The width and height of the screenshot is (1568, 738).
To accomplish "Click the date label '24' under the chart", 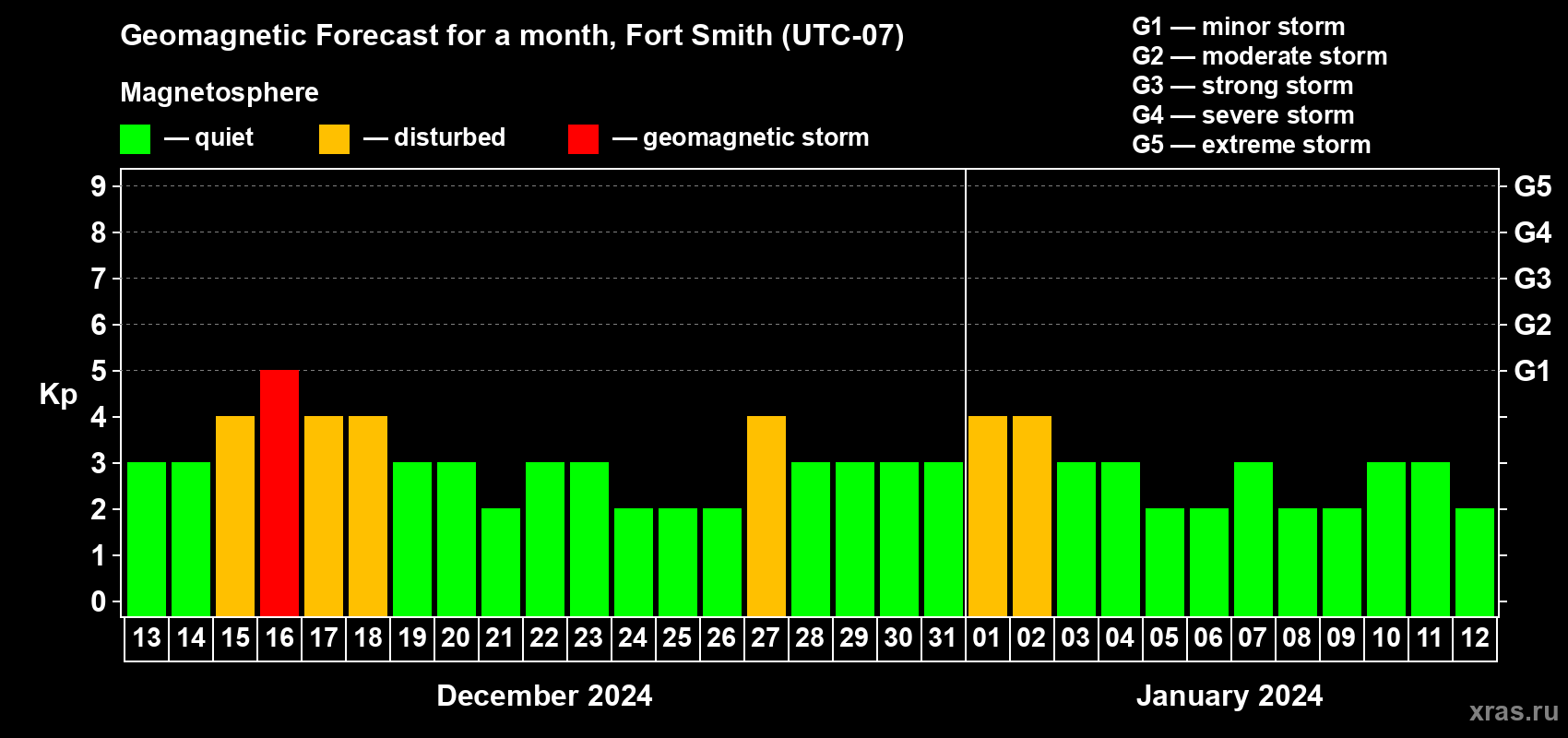I will coord(633,637).
